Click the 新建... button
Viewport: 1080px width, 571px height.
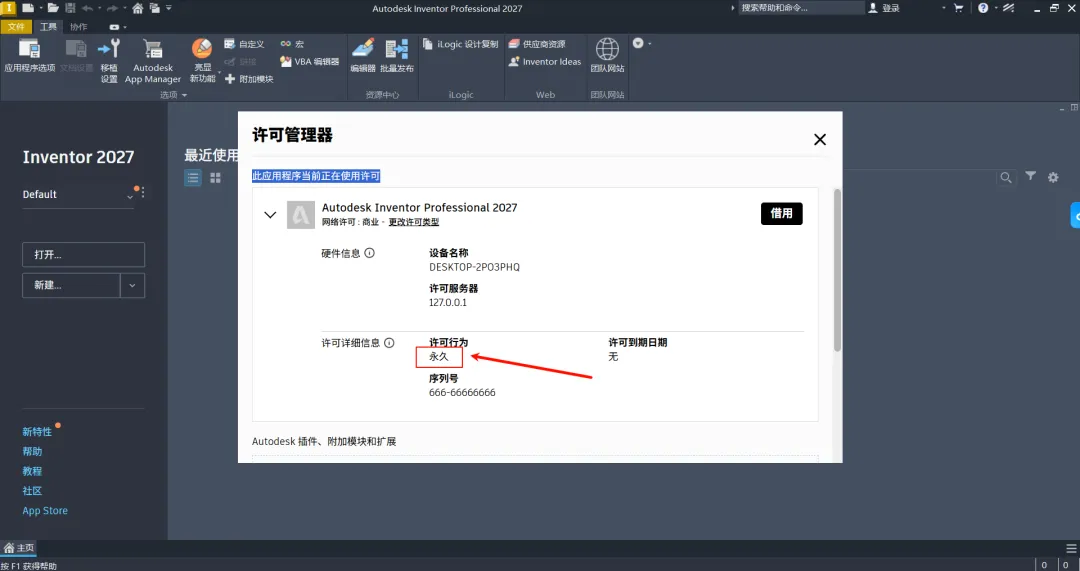coord(72,285)
